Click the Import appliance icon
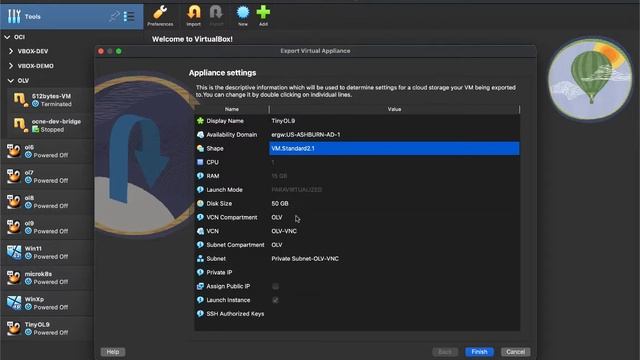This screenshot has height=360, width=640. click(193, 16)
